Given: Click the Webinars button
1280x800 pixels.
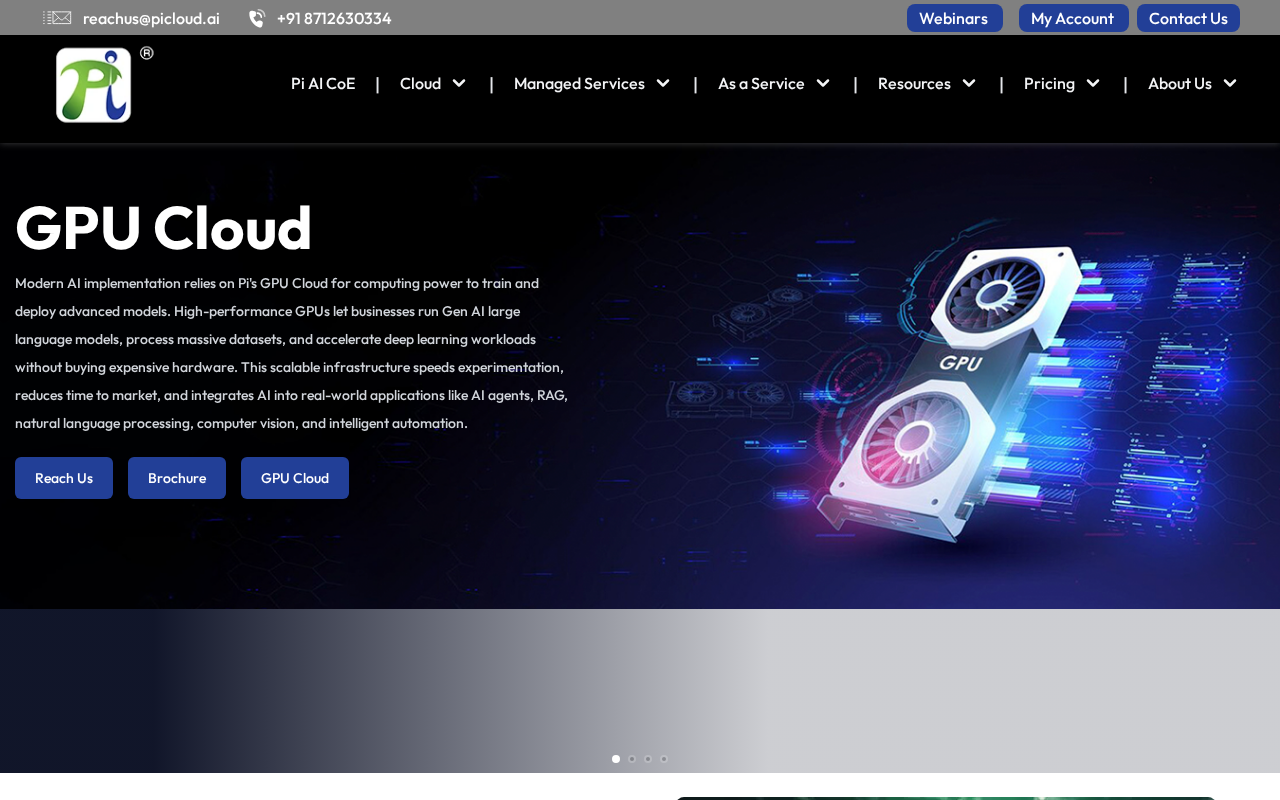Looking at the screenshot, I should [x=955, y=18].
